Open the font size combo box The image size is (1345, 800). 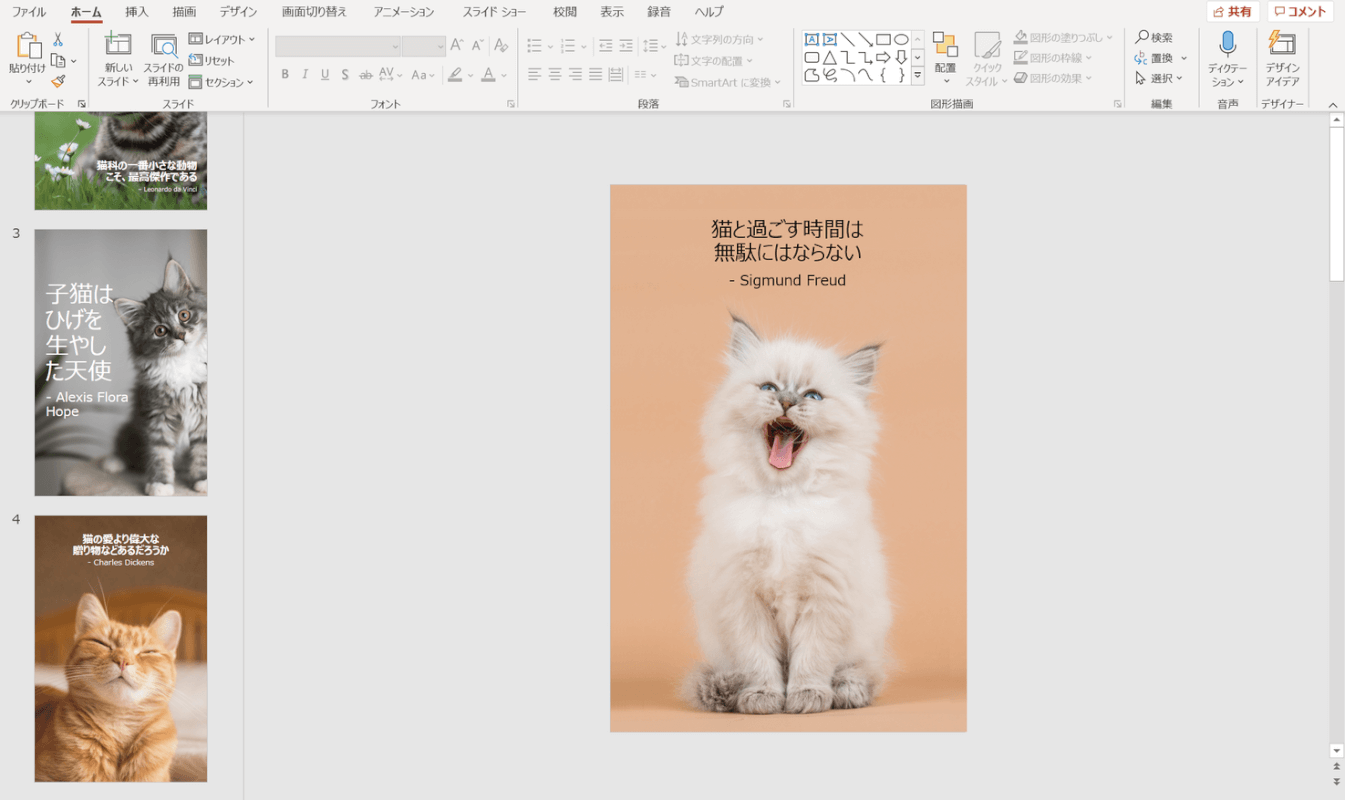point(424,46)
